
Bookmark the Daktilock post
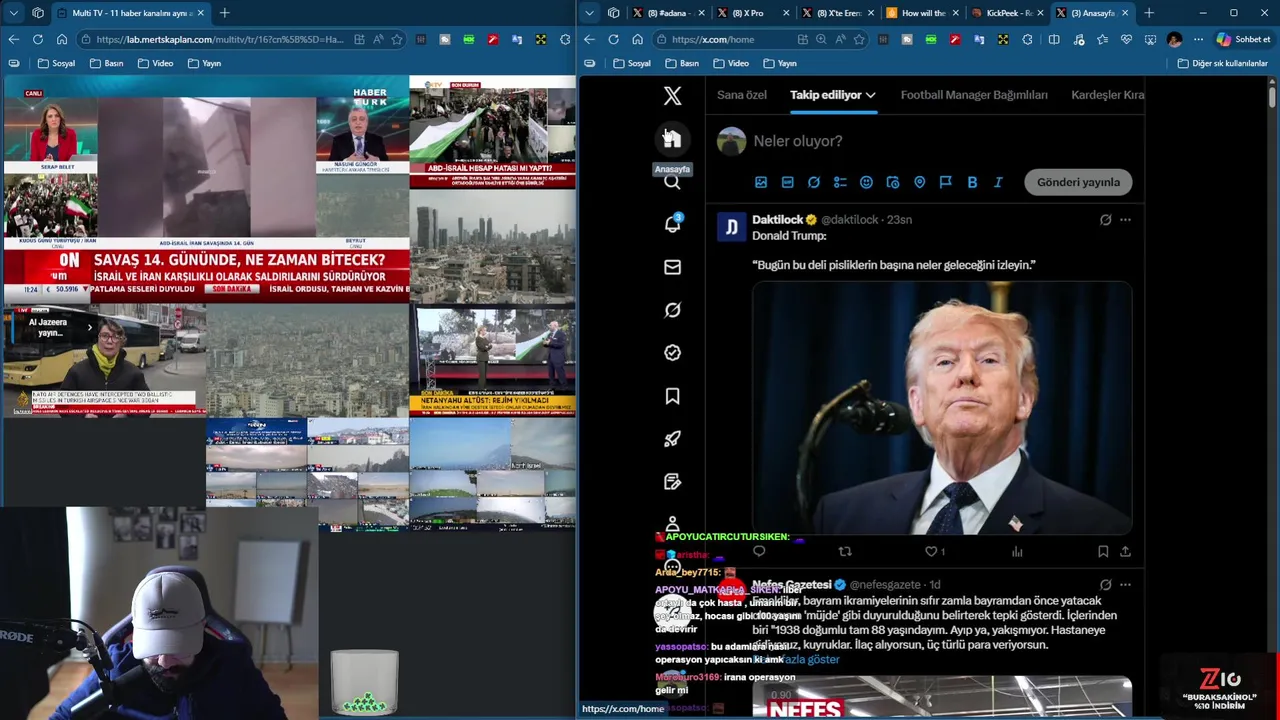click(x=1103, y=551)
